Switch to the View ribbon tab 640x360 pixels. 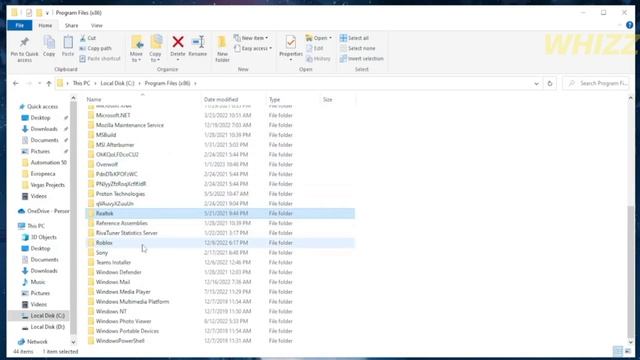pos(97,25)
